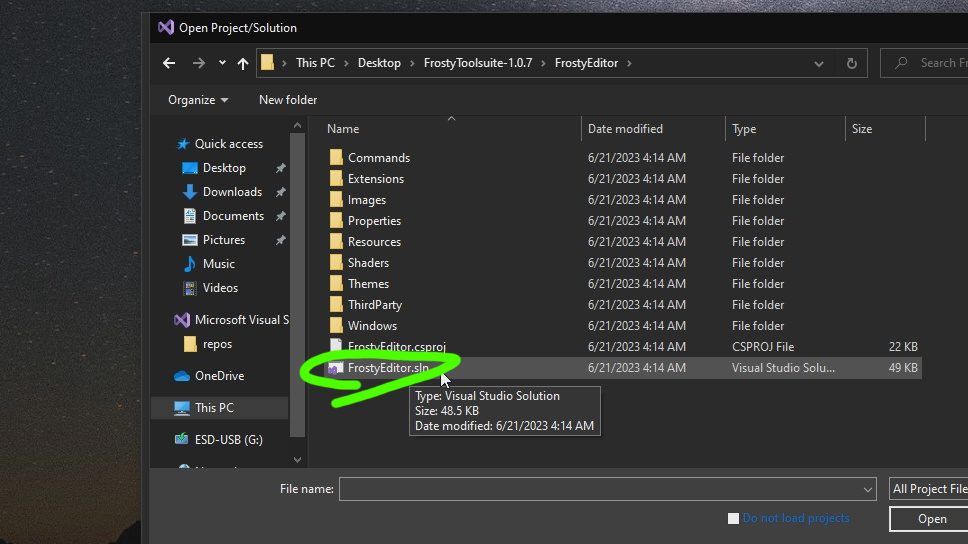This screenshot has width=968, height=544.
Task: Select OneDrive in navigation pane
Action: [x=219, y=376]
